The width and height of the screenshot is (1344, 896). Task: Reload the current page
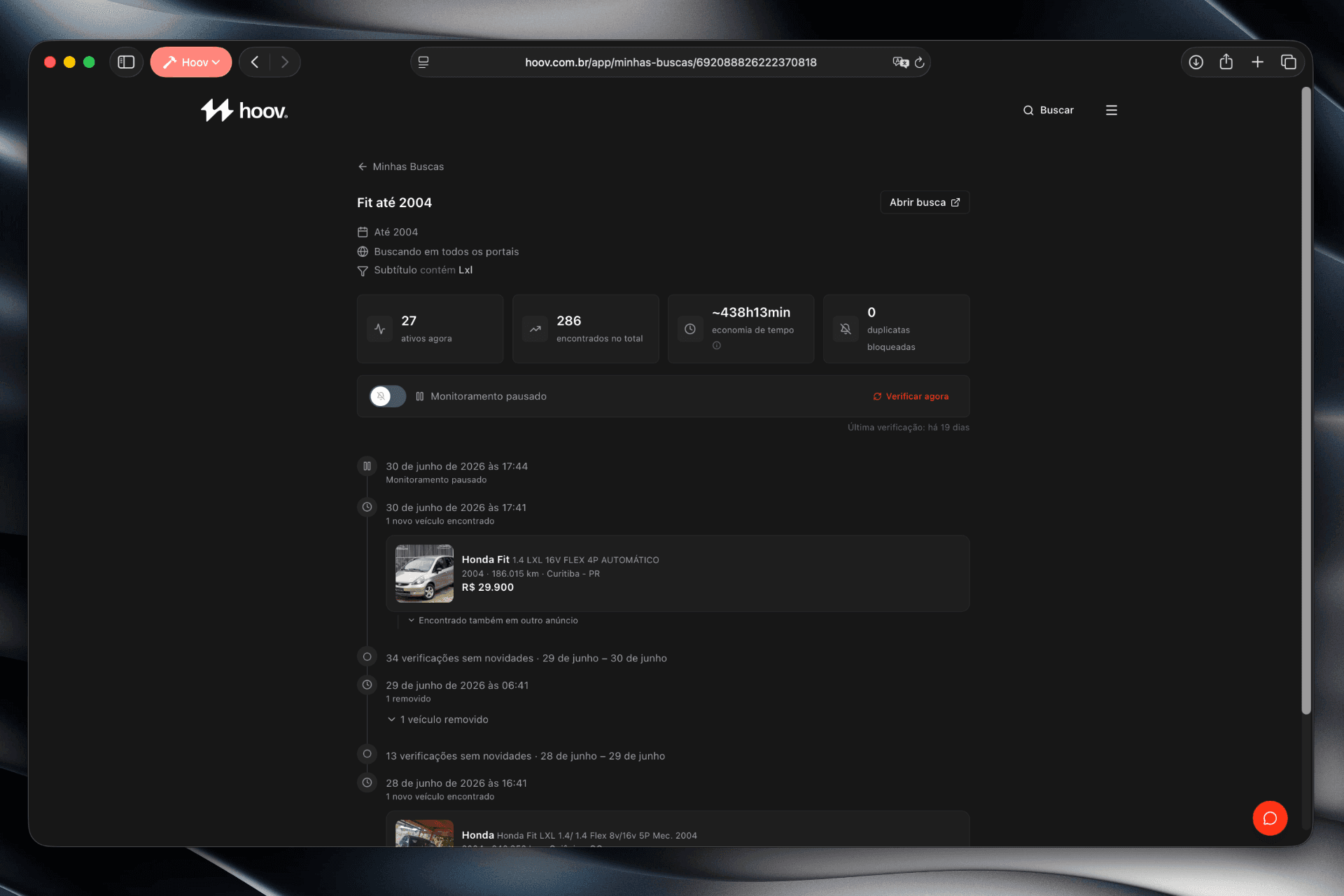coord(920,62)
